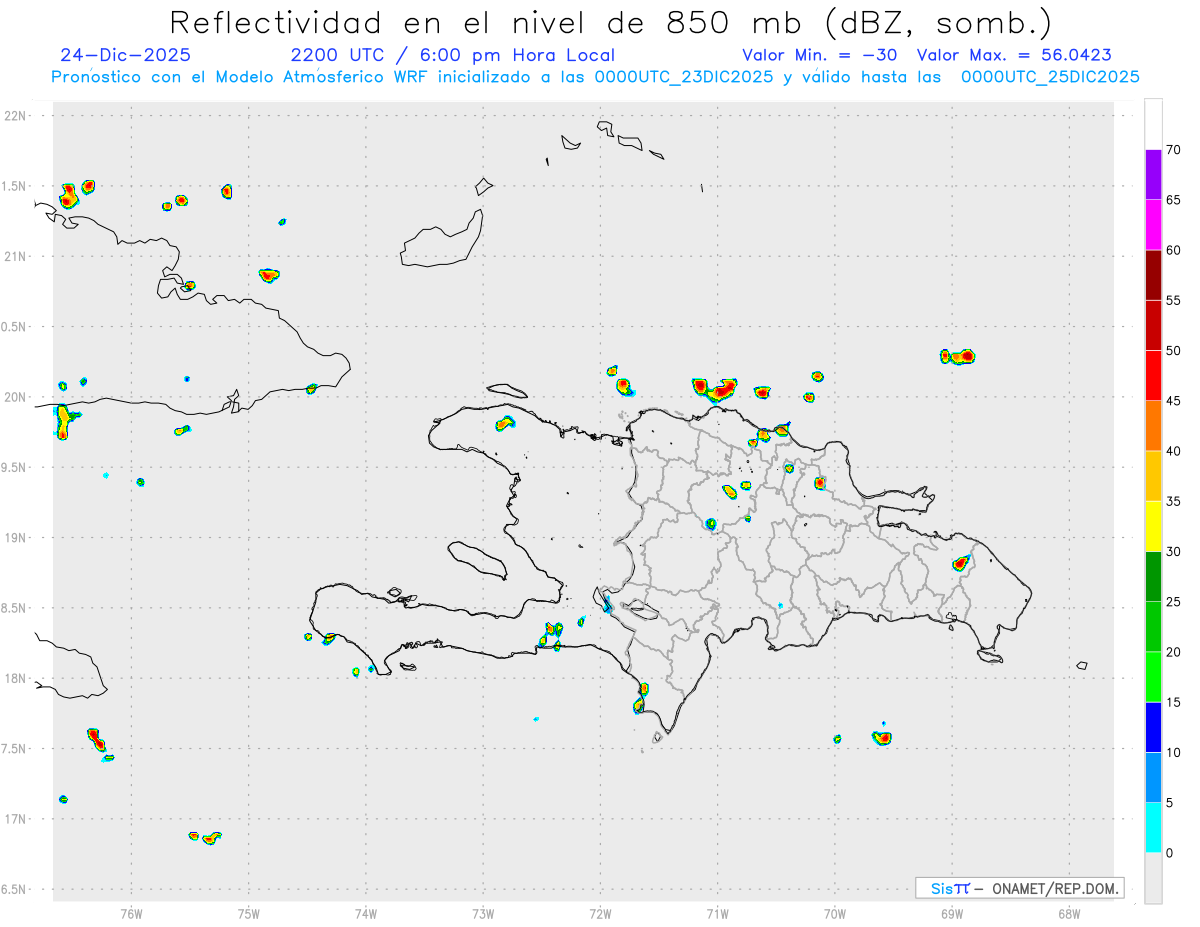Pick the medium green 20-25 dBZ colorbar segment
Viewport: 1200px width, 927px height.
point(1153,627)
